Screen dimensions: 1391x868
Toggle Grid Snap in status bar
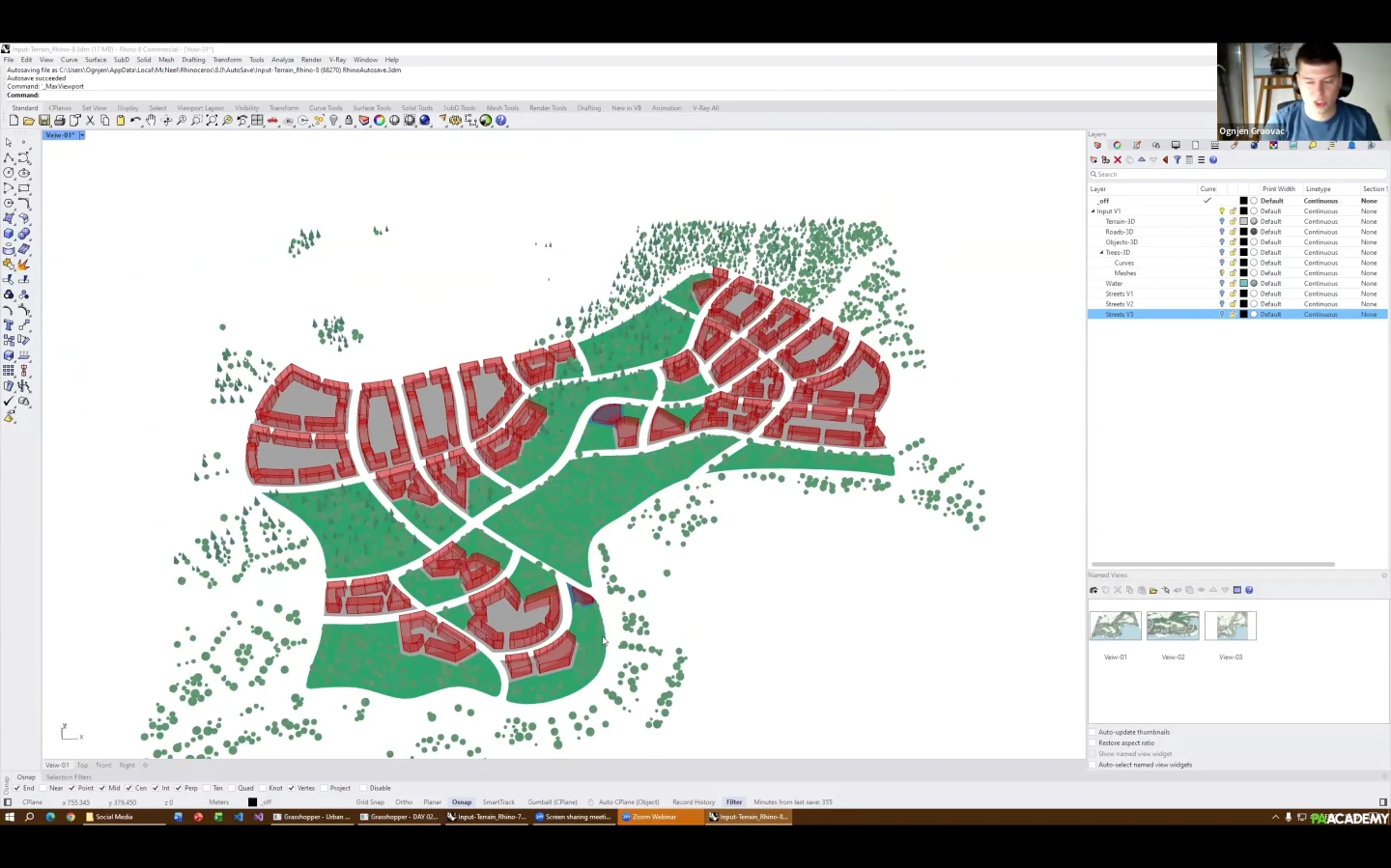[370, 802]
